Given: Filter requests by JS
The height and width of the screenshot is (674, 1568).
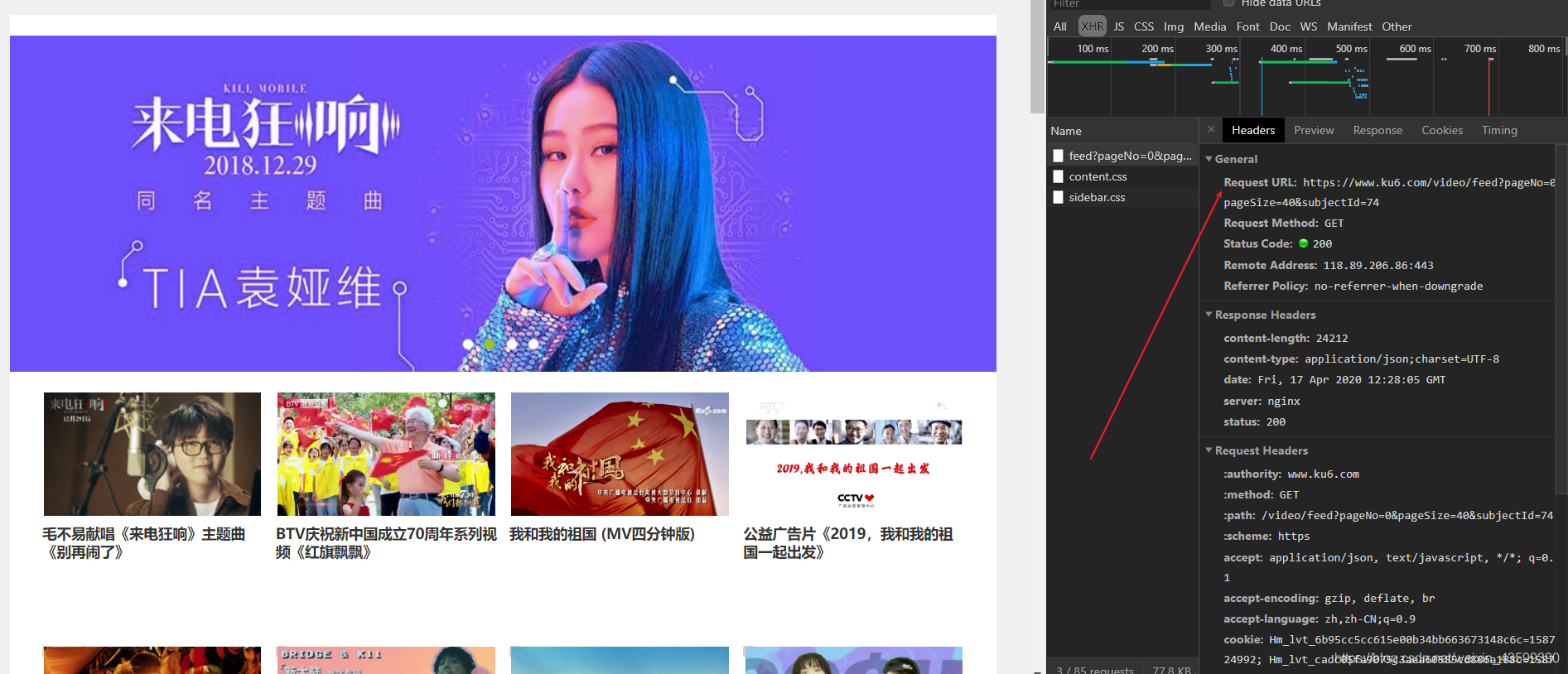Looking at the screenshot, I should tap(1118, 26).
